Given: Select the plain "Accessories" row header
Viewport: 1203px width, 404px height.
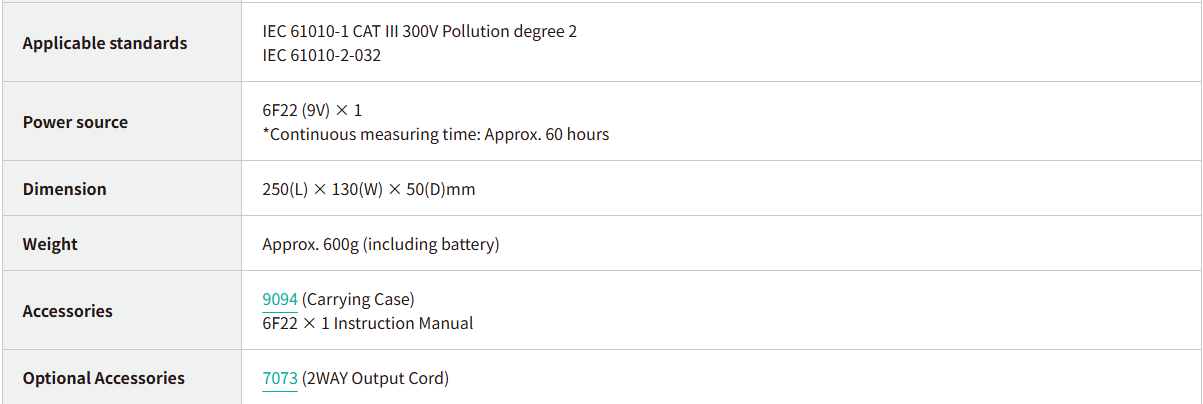Looking at the screenshot, I should point(67,311).
